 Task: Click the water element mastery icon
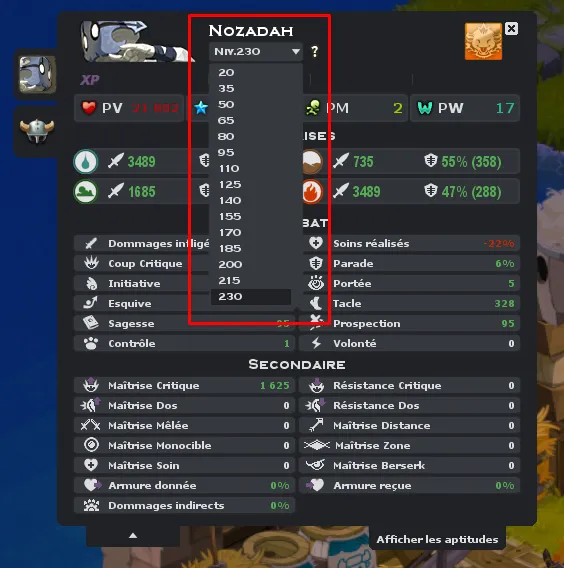coord(85,162)
